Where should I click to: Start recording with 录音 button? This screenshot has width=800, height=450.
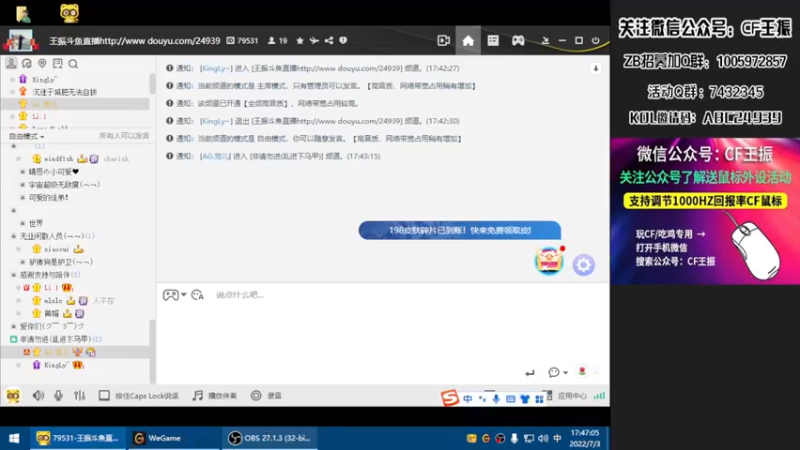coord(266,395)
